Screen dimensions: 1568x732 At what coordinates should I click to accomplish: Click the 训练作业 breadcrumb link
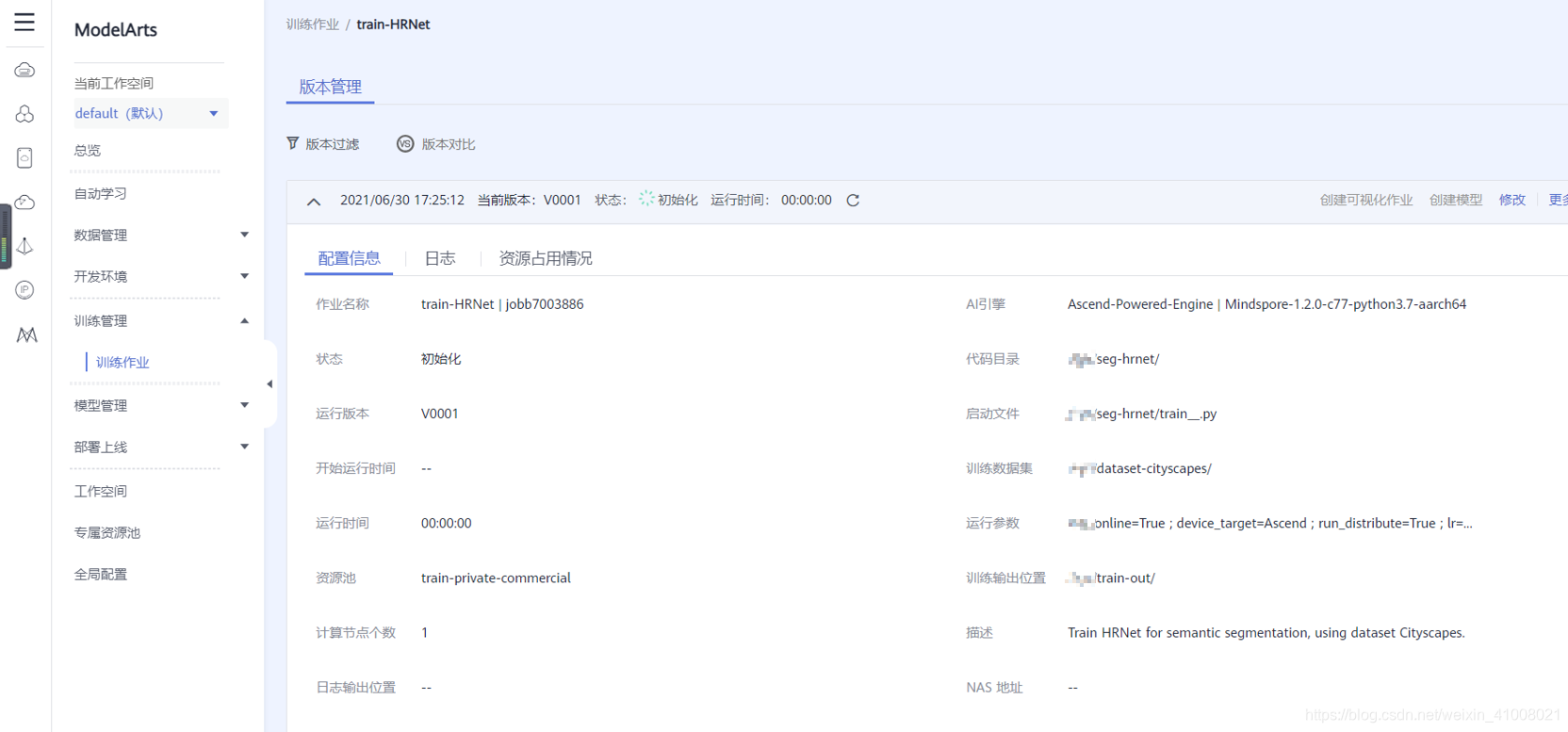coord(313,24)
